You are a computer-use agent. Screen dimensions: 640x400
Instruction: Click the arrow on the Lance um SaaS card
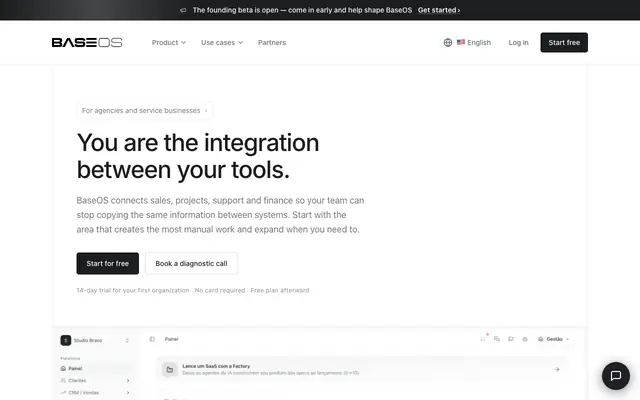(x=557, y=369)
